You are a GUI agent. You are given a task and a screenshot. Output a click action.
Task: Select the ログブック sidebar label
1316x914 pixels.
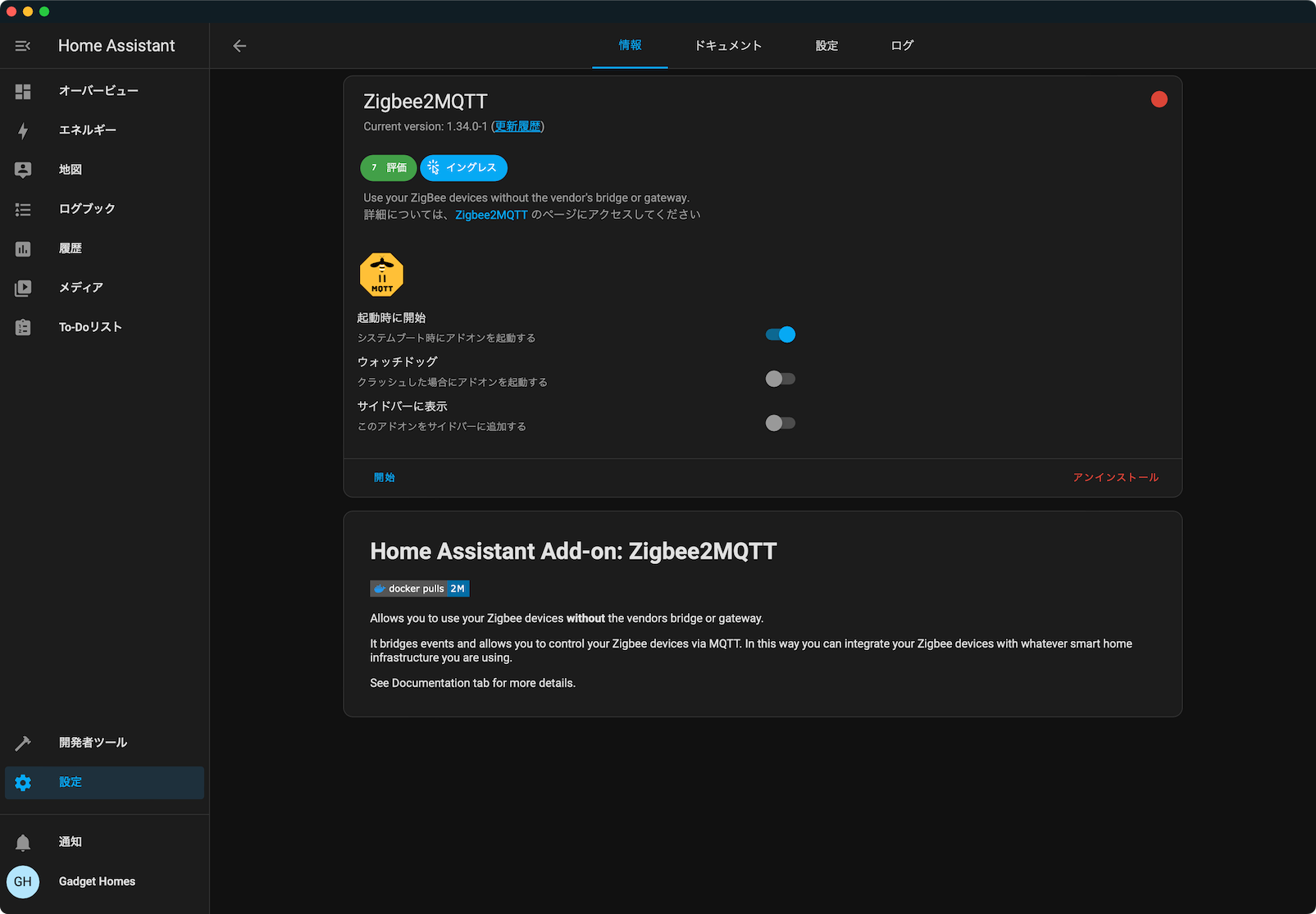pyautogui.click(x=87, y=209)
